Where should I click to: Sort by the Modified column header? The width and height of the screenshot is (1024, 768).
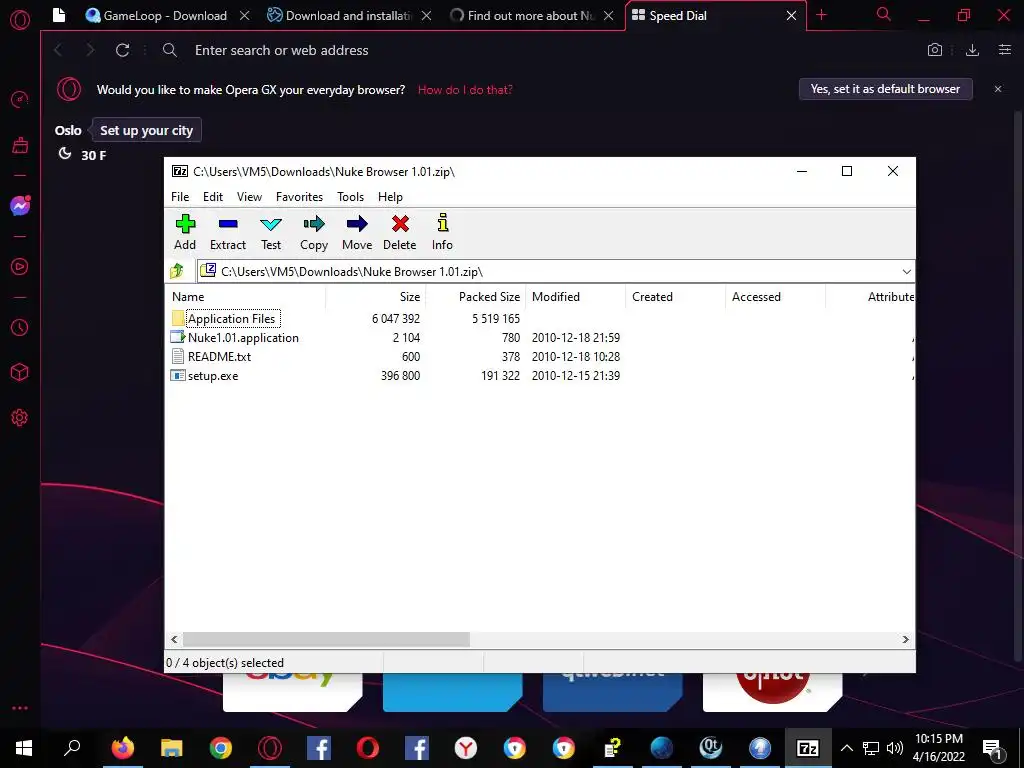pos(575,296)
